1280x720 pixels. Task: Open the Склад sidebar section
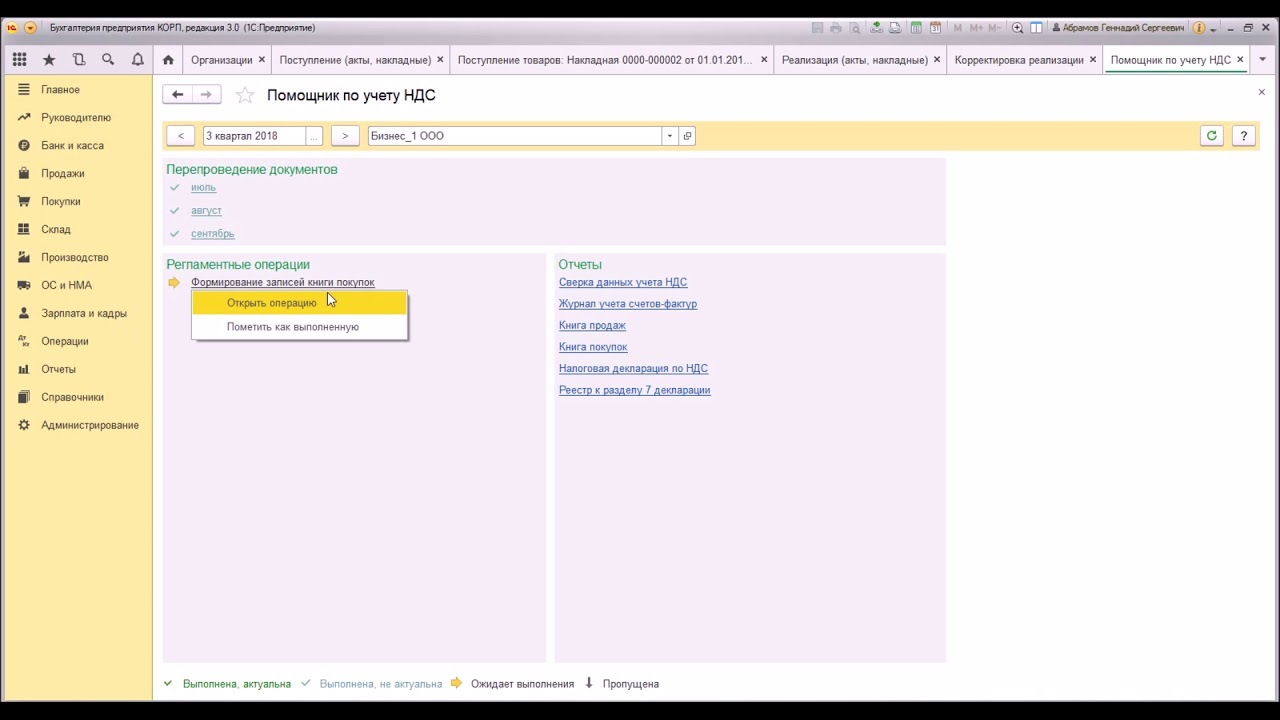click(x=78, y=230)
